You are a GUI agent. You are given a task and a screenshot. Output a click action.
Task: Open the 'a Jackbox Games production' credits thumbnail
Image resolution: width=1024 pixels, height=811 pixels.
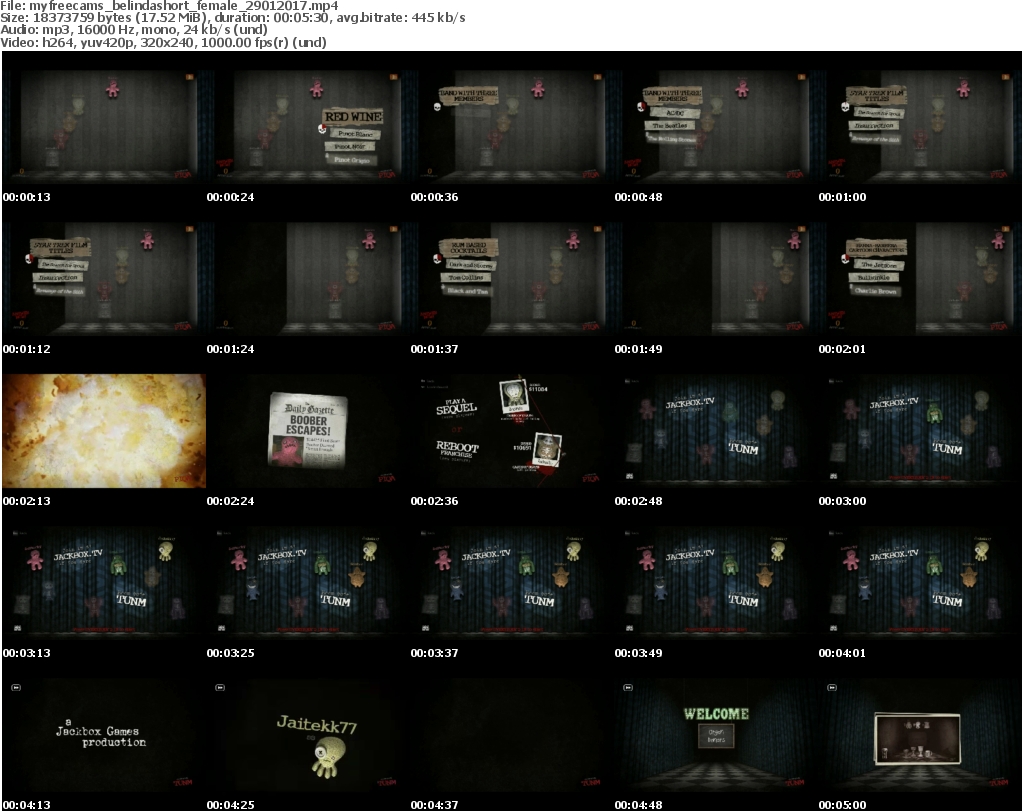pos(104,735)
